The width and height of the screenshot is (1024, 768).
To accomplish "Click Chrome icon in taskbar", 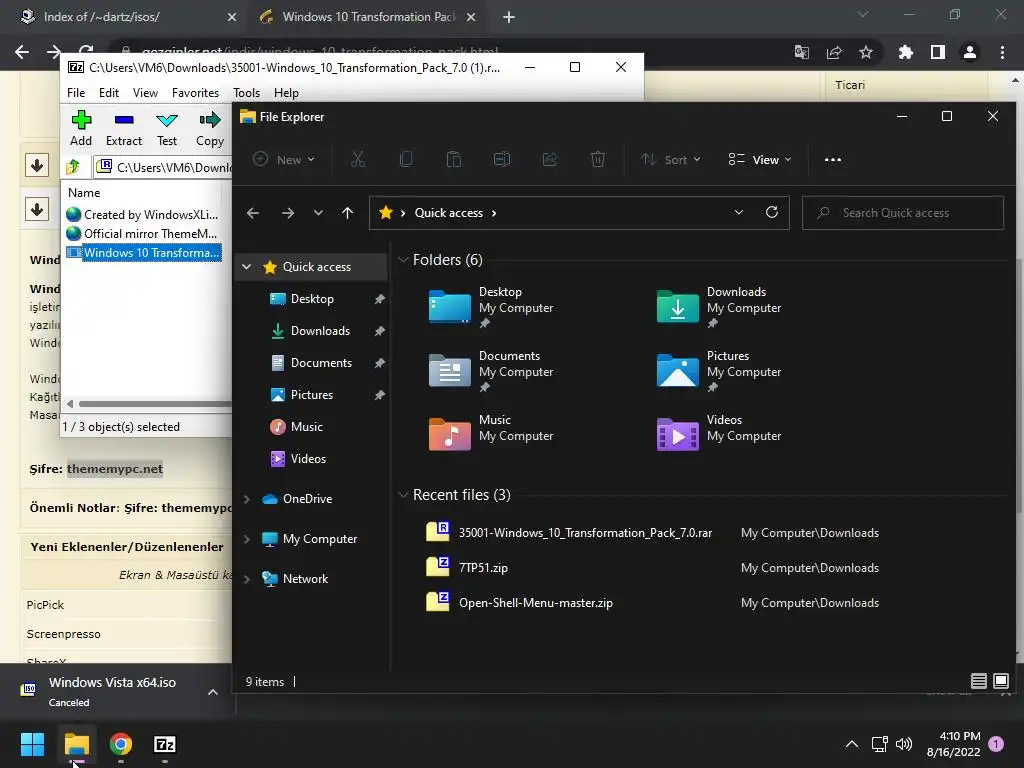I will [x=121, y=744].
